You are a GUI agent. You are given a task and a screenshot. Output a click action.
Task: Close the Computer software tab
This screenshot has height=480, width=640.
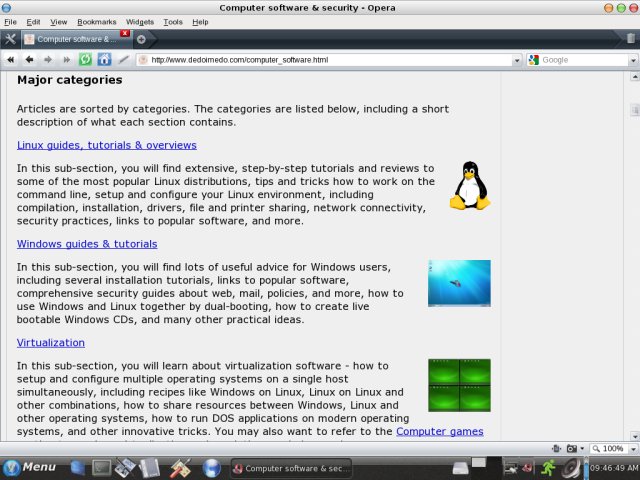pyautogui.click(x=125, y=33)
